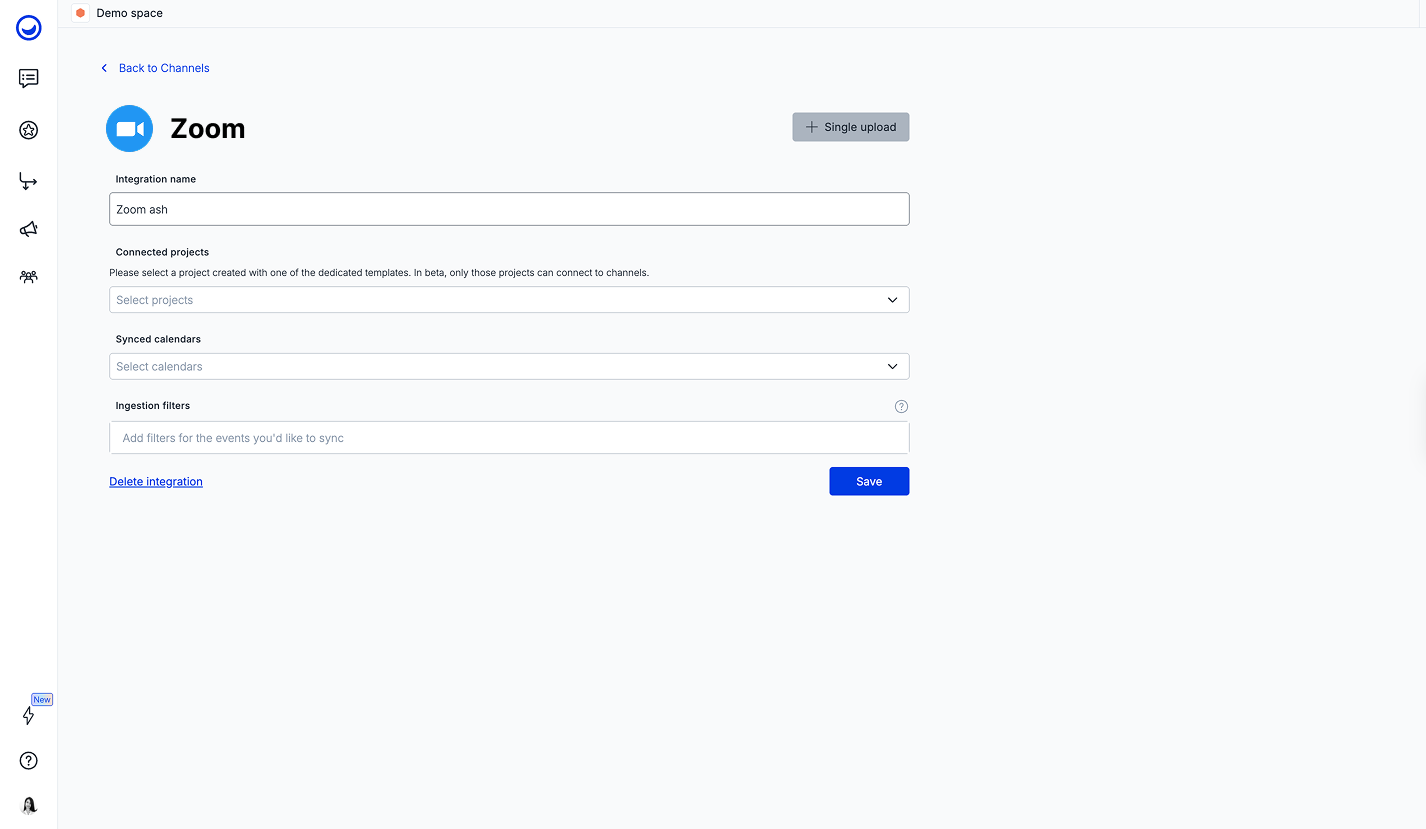Open the user avatar profile menu
Viewport: 1426px width, 829px height.
[29, 806]
